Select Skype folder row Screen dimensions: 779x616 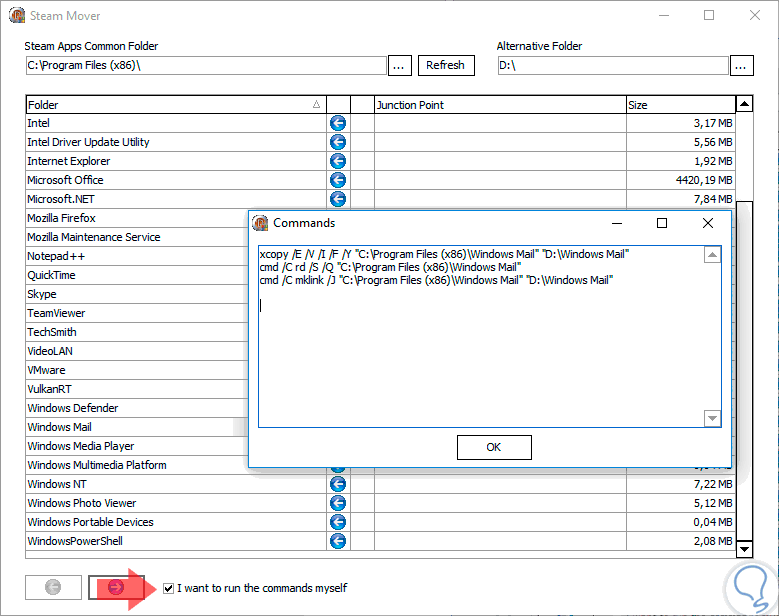[137, 294]
